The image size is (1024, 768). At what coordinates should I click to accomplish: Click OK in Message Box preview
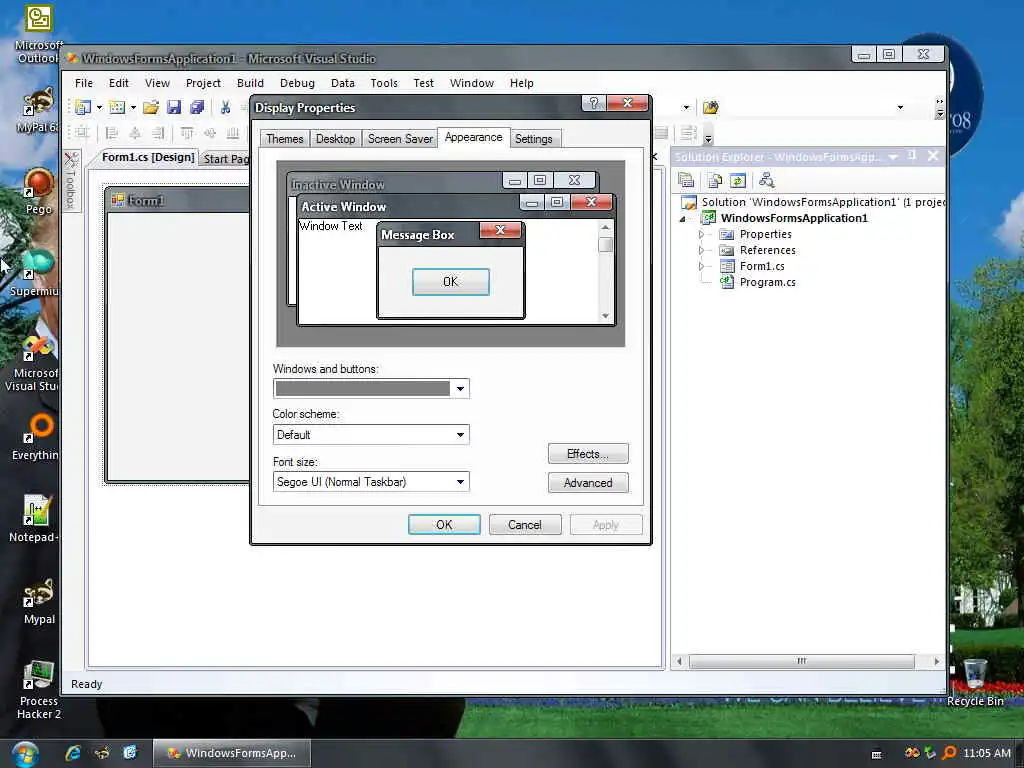point(451,281)
